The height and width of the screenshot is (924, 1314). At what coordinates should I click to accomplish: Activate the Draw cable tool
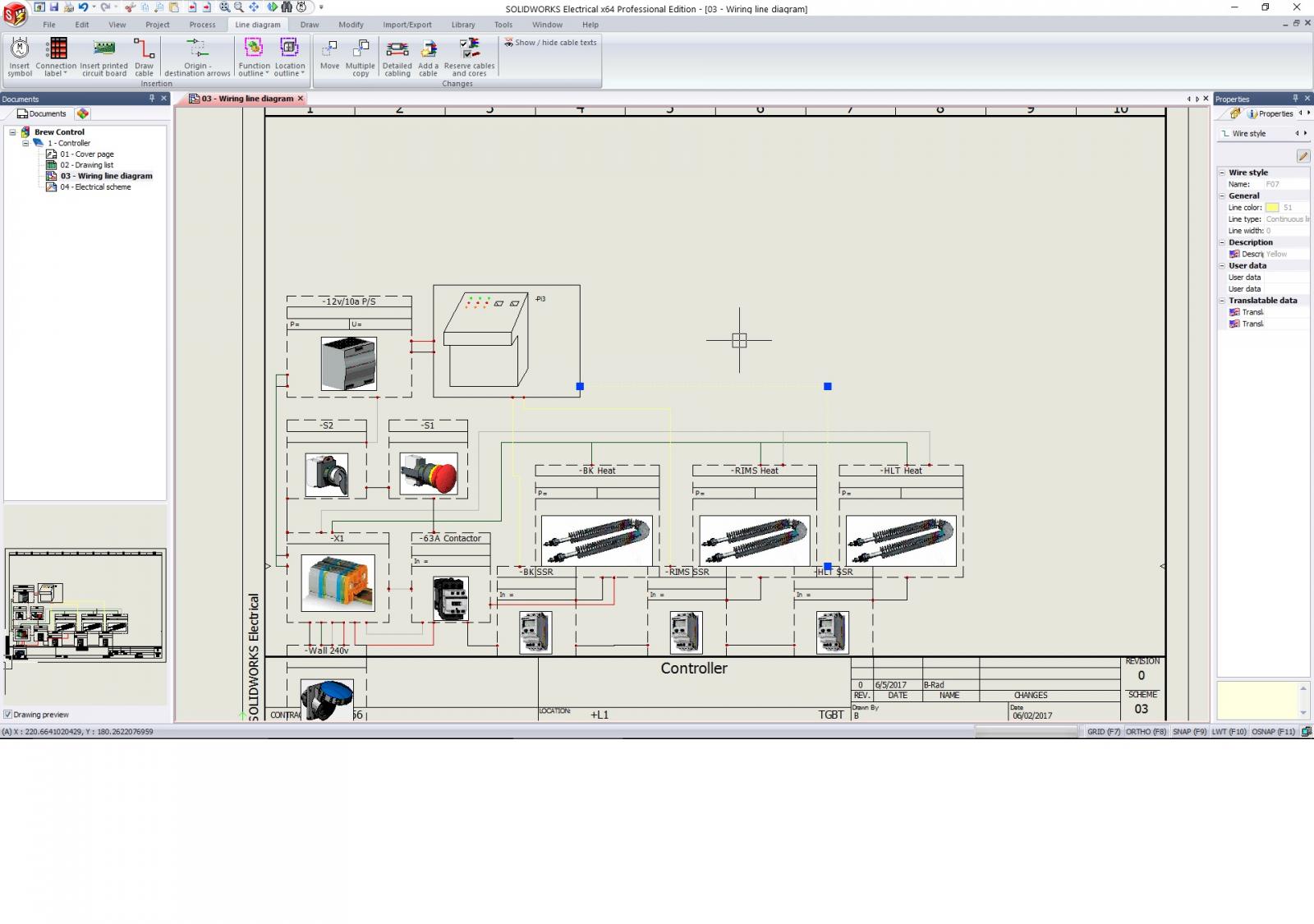pos(144,57)
